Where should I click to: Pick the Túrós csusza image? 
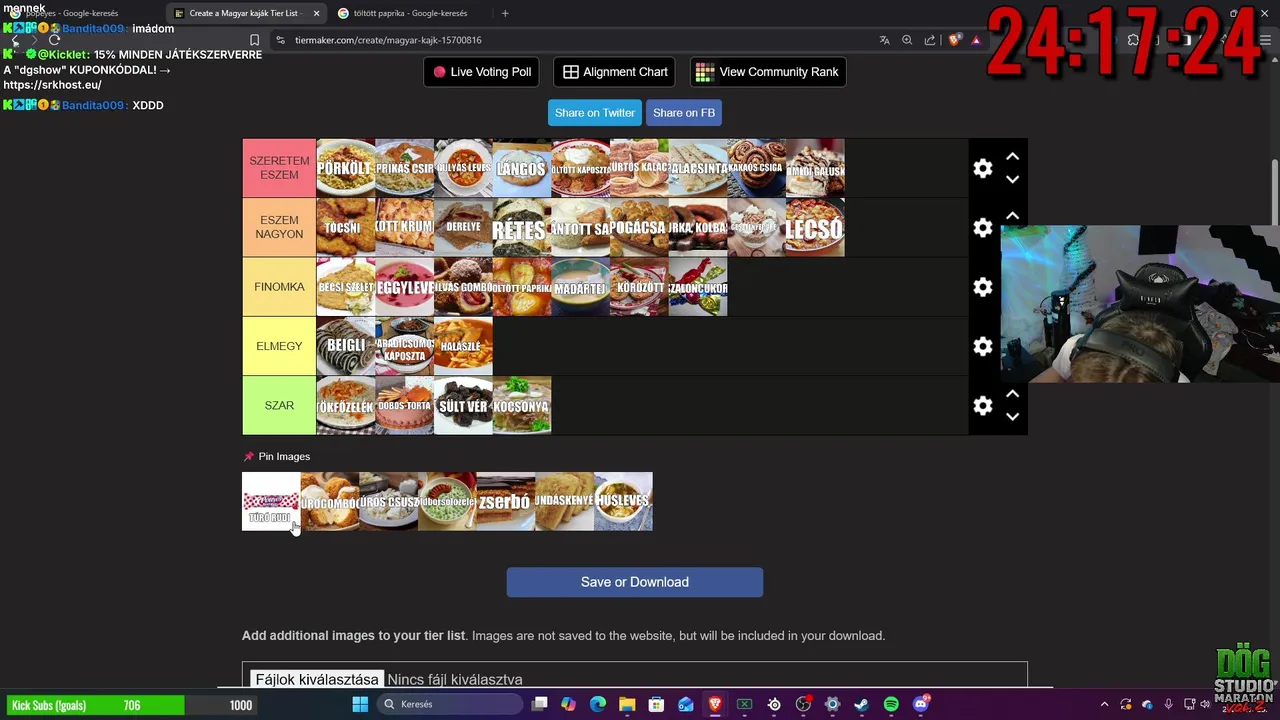click(x=388, y=501)
